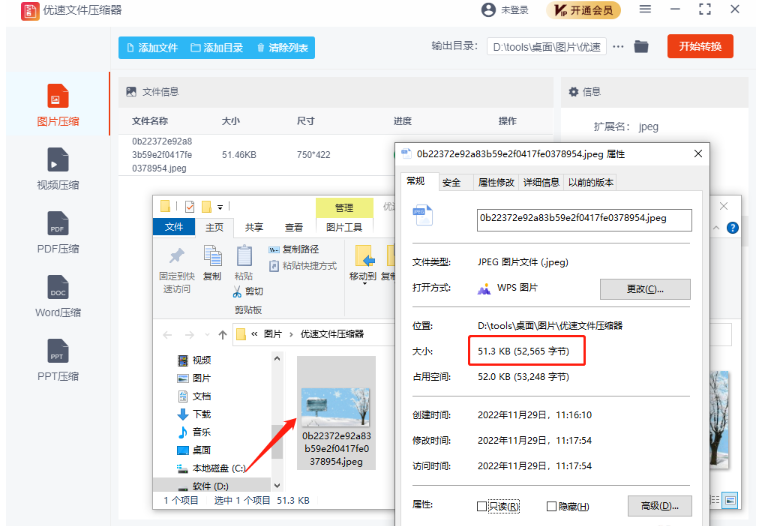Click 固定到快速访问 pin icon

pyautogui.click(x=176, y=256)
